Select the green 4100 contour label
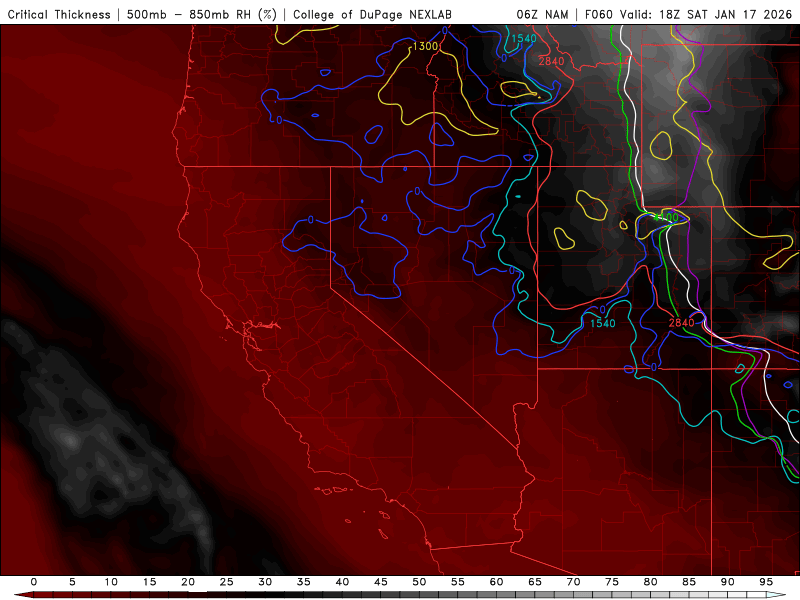800x600 pixels. click(x=667, y=217)
